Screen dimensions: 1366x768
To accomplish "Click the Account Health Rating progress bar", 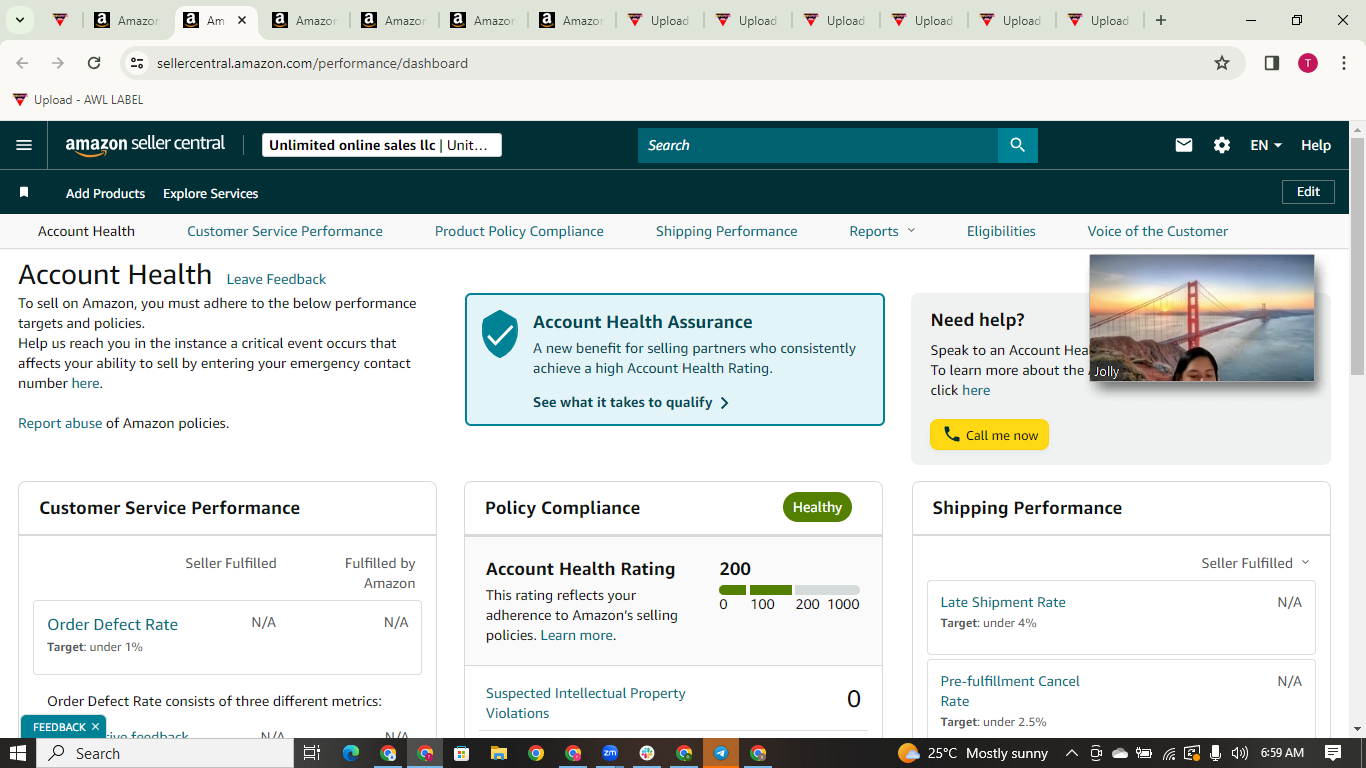I will (789, 590).
